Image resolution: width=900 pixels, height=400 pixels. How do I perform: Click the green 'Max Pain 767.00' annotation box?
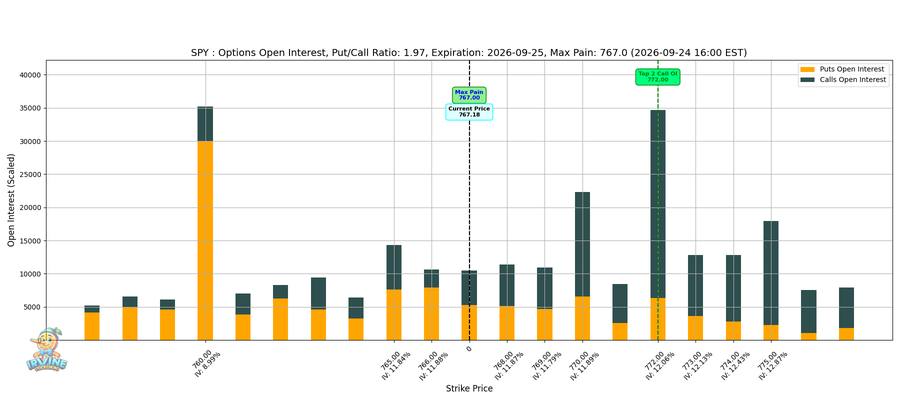[469, 95]
